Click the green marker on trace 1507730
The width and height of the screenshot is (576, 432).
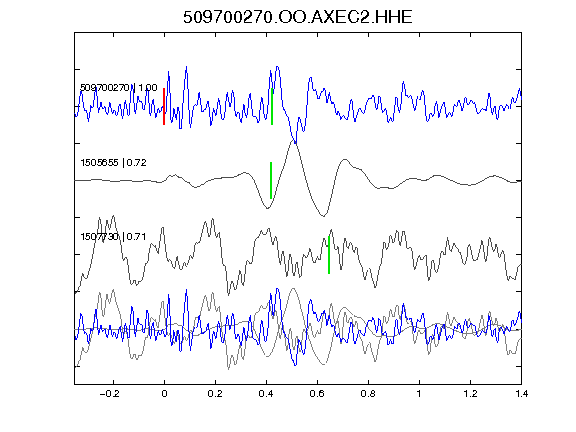(329, 255)
